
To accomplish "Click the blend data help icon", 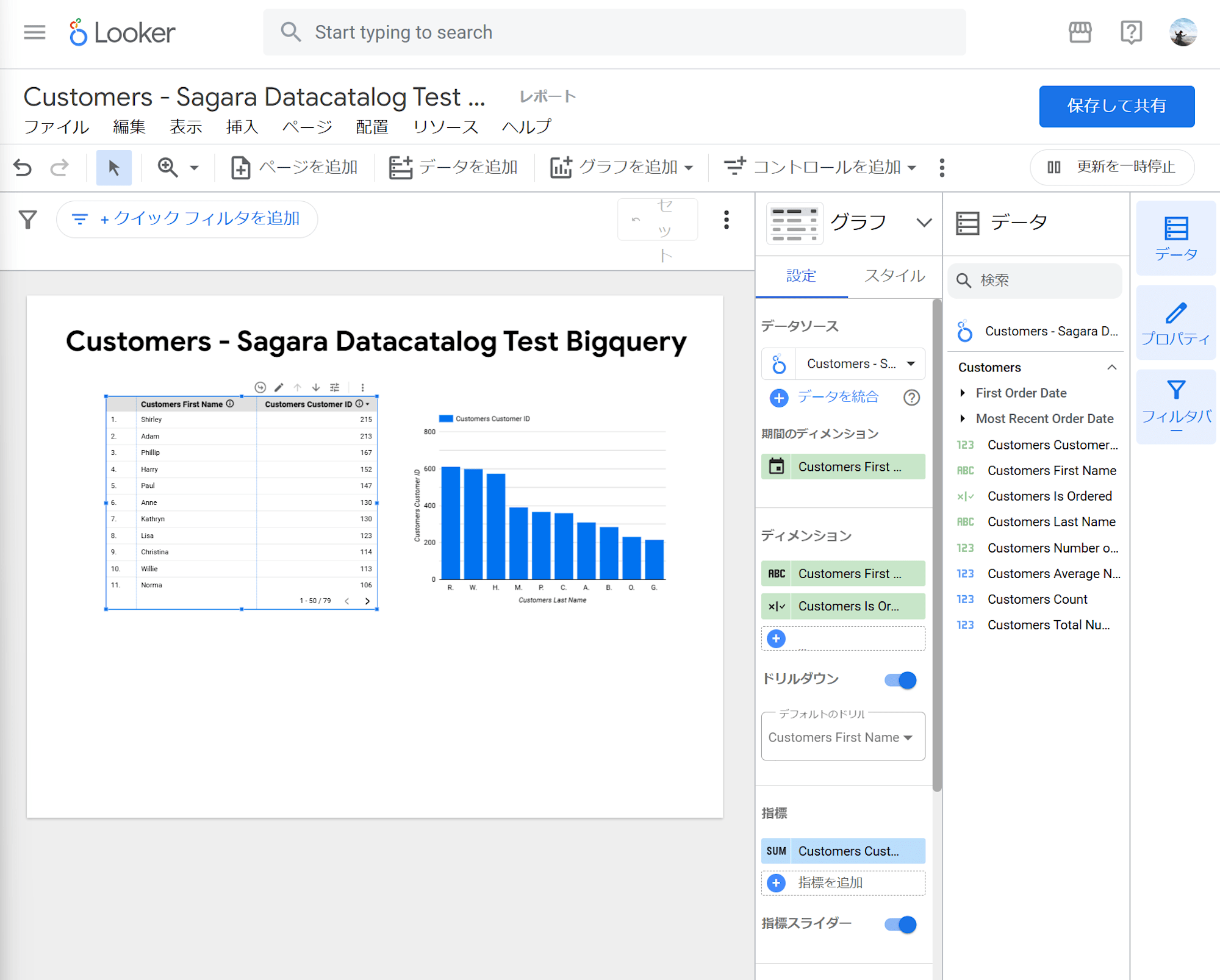I will click(911, 398).
